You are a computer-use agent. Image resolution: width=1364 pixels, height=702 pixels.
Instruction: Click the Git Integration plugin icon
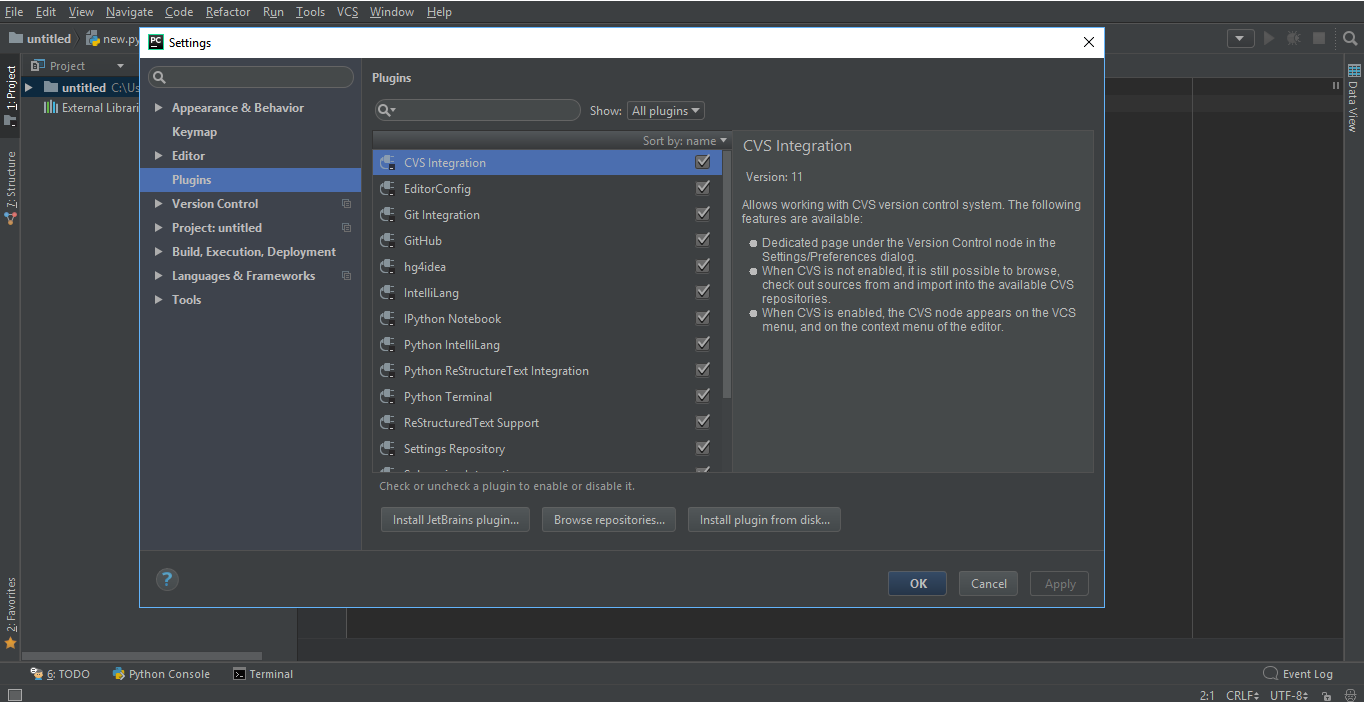click(387, 214)
